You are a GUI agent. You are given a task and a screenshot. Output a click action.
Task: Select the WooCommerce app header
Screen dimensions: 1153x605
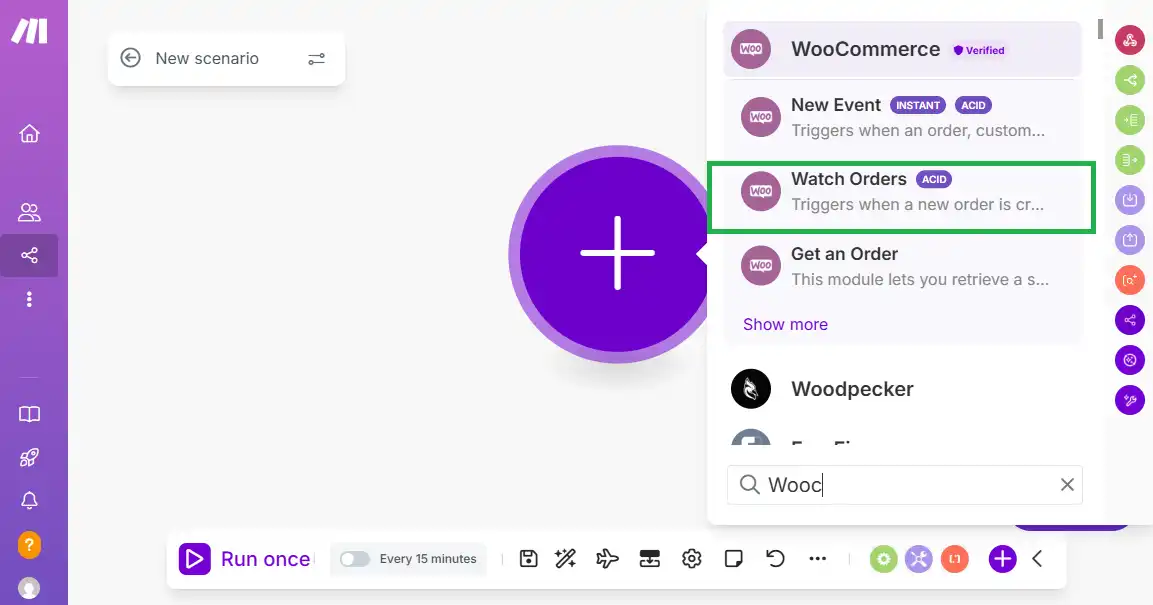[902, 49]
